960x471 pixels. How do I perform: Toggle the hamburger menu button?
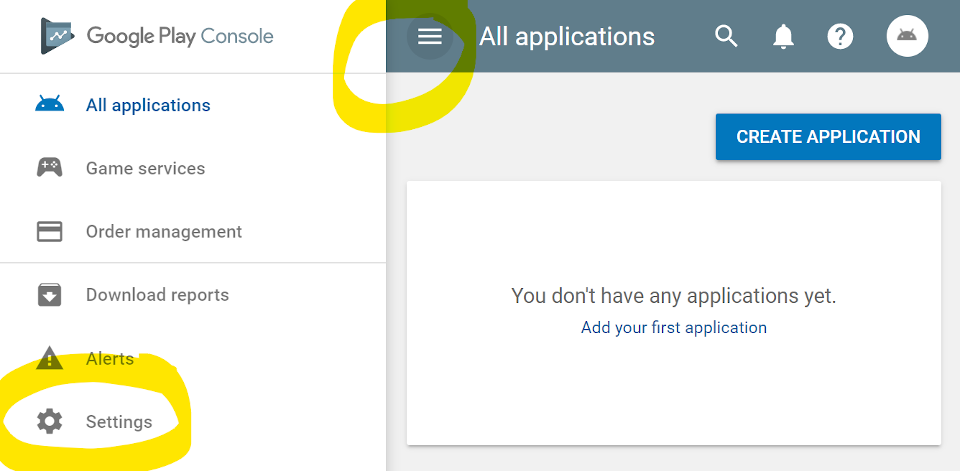point(430,37)
